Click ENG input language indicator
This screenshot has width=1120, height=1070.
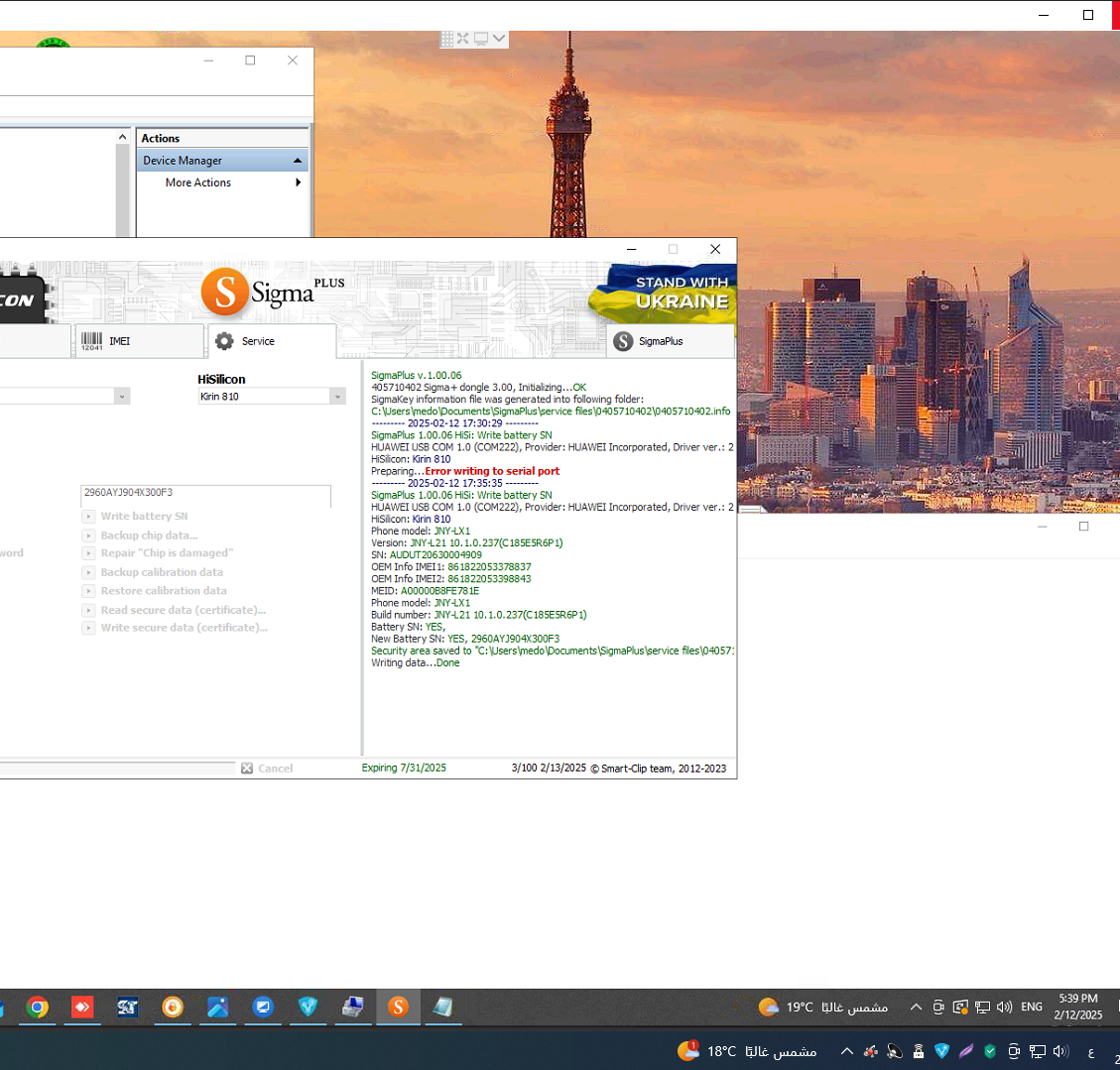1032,1008
